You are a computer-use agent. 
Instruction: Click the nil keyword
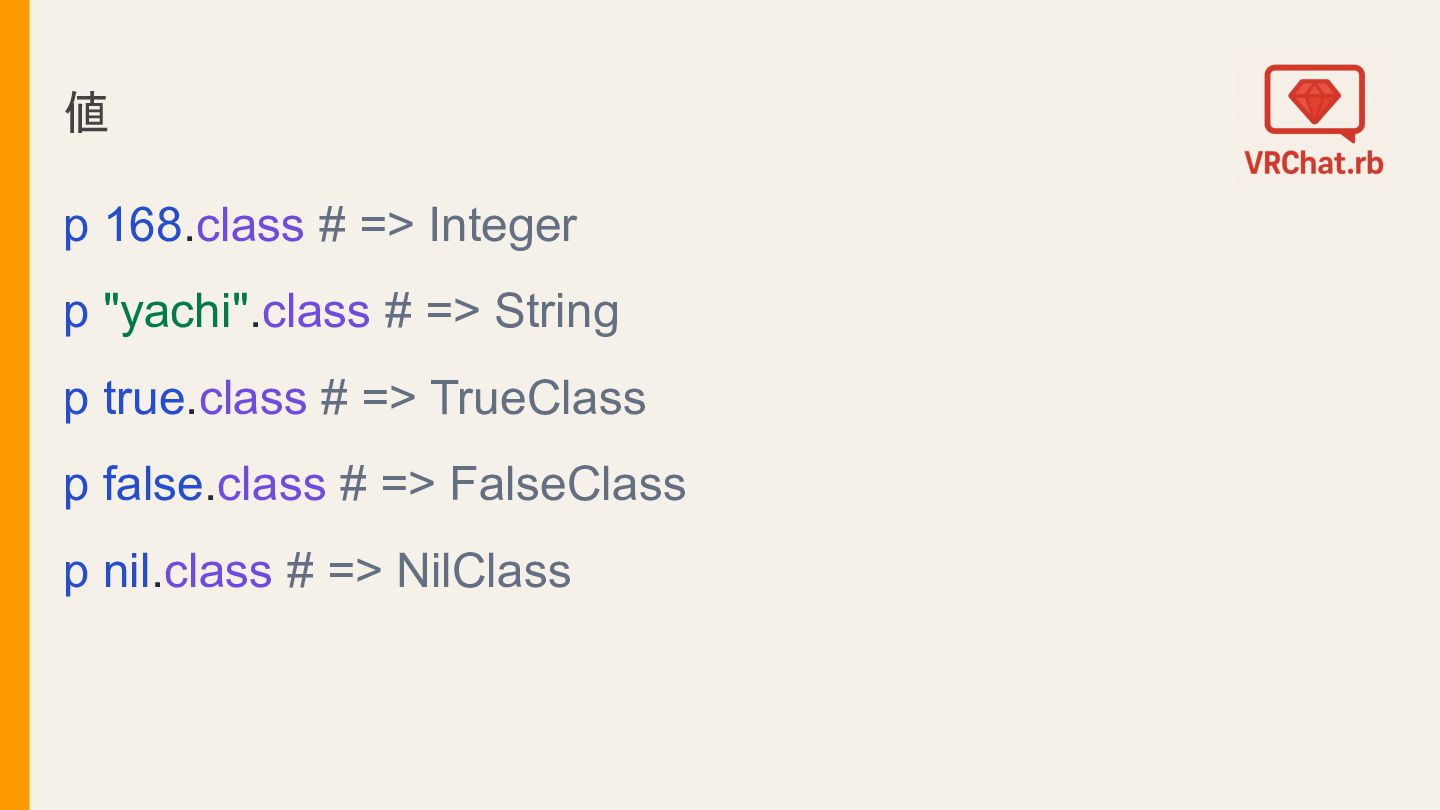click(127, 570)
